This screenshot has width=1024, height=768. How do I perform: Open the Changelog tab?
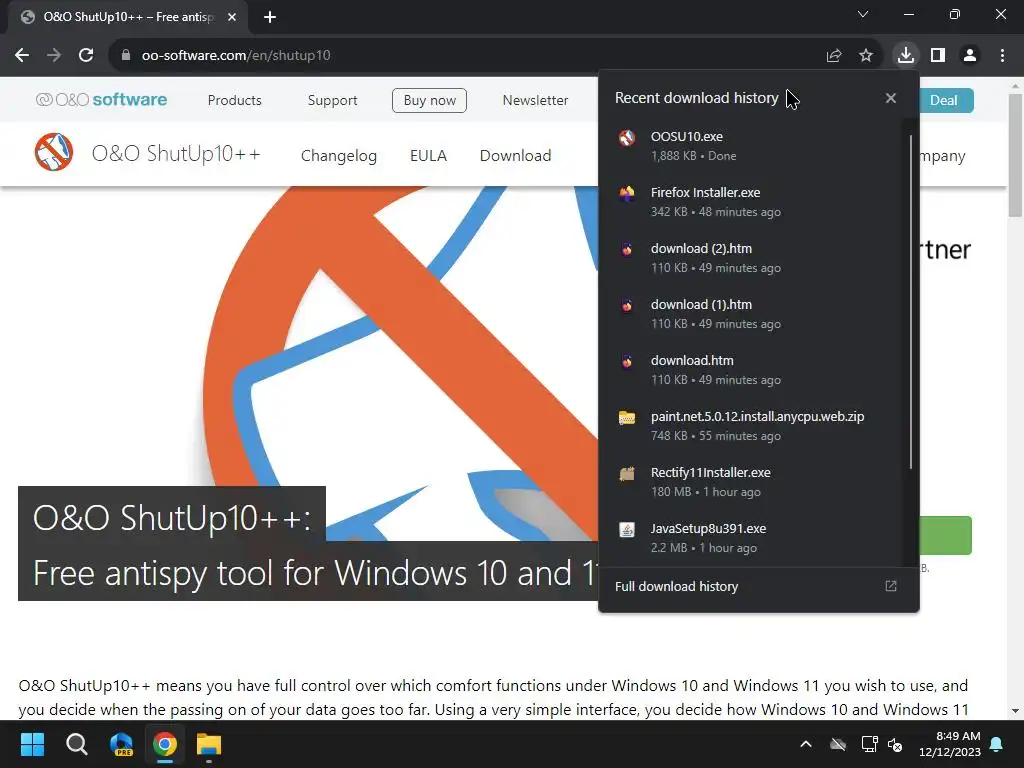pyautogui.click(x=338, y=155)
